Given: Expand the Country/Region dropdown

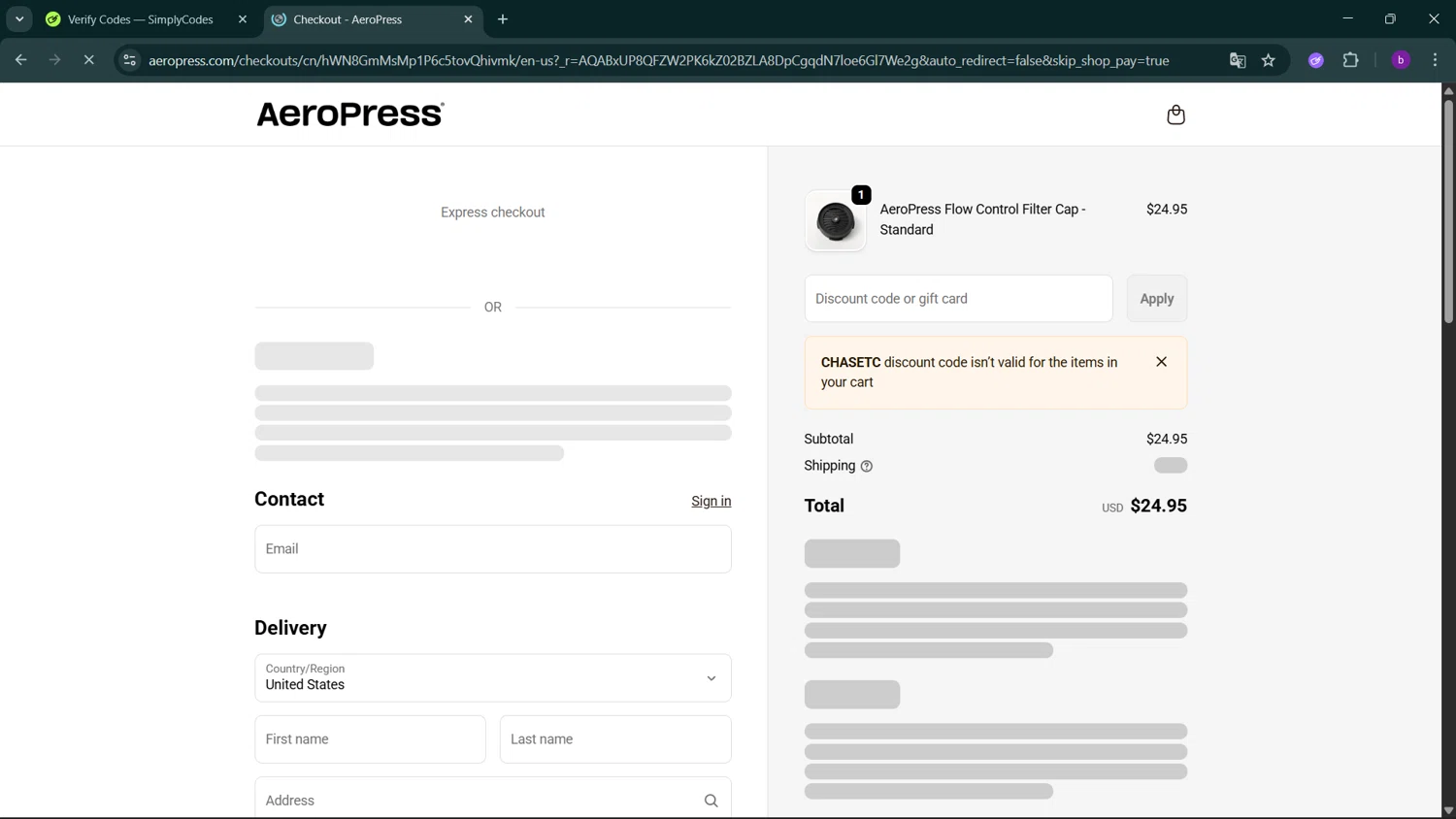Looking at the screenshot, I should (x=493, y=678).
